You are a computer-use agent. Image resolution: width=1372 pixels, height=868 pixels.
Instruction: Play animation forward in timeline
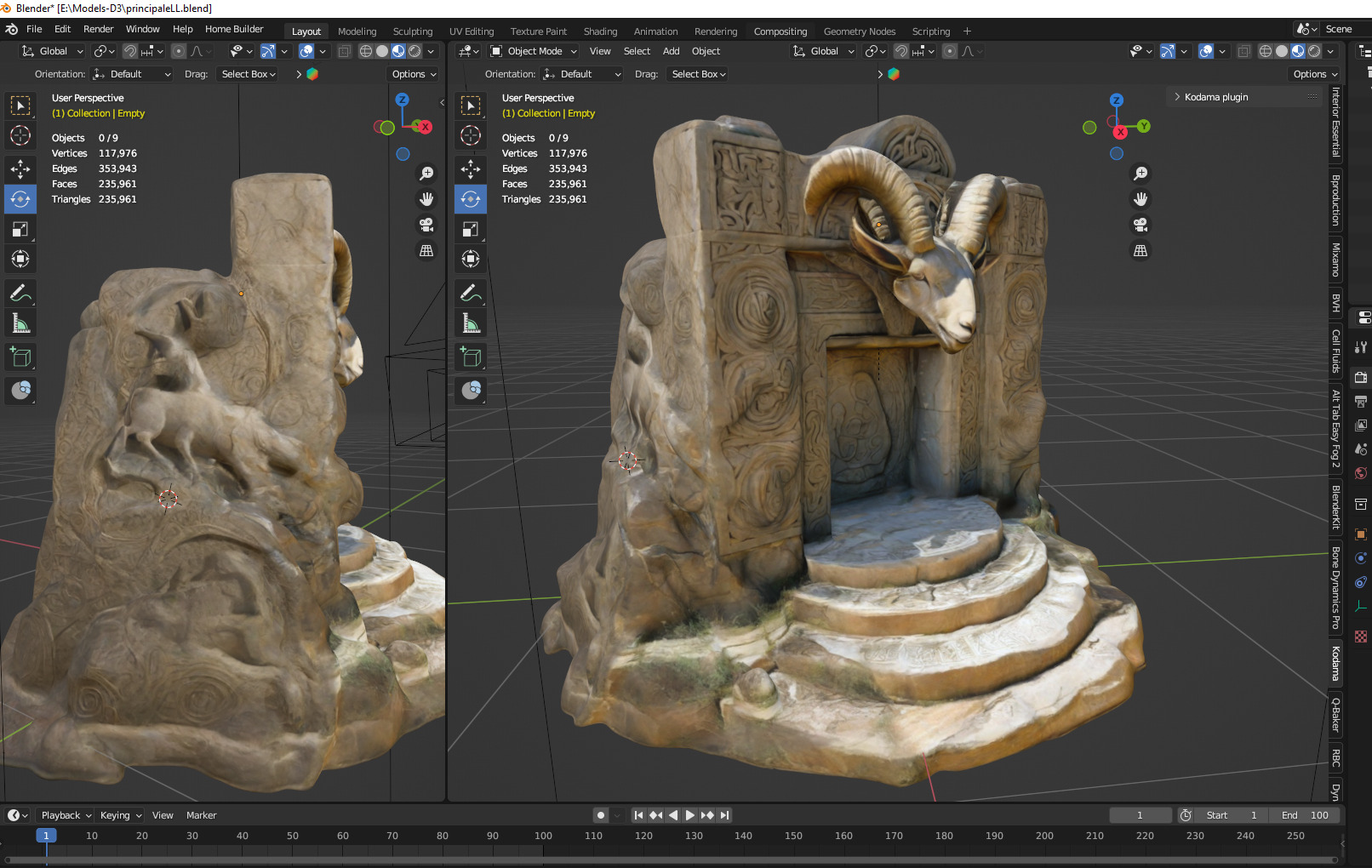click(690, 815)
